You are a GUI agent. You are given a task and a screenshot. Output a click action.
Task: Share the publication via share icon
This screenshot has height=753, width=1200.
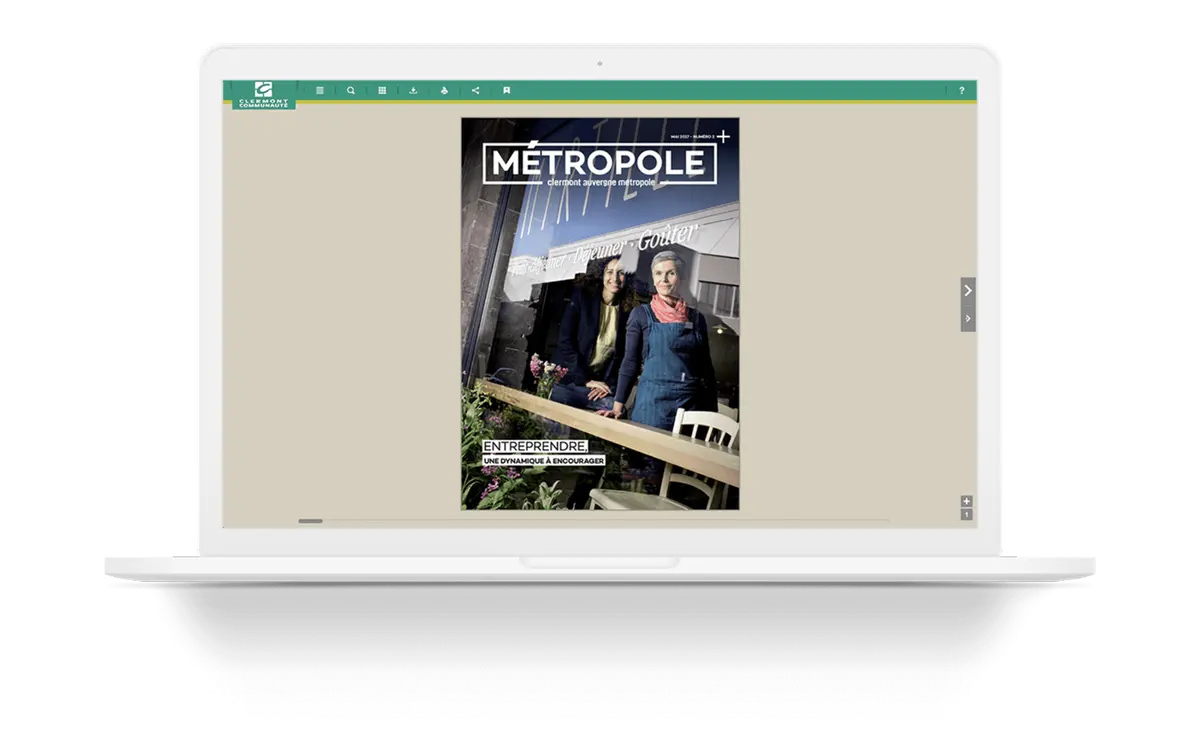coord(475,90)
